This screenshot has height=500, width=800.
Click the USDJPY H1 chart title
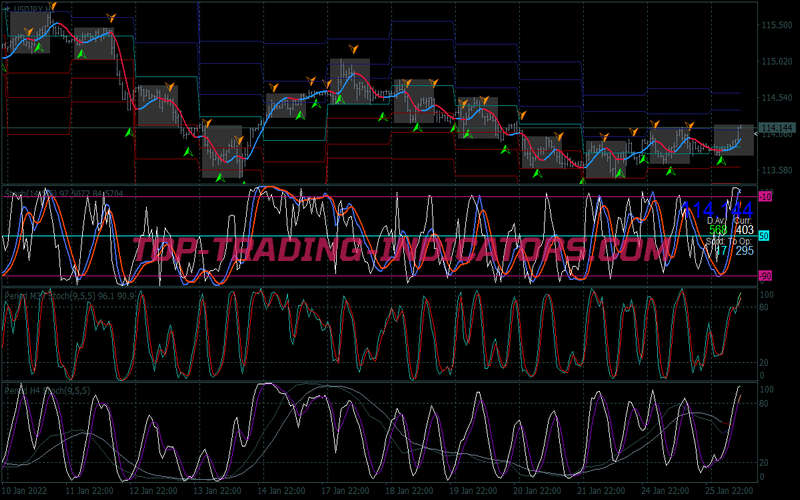point(33,9)
